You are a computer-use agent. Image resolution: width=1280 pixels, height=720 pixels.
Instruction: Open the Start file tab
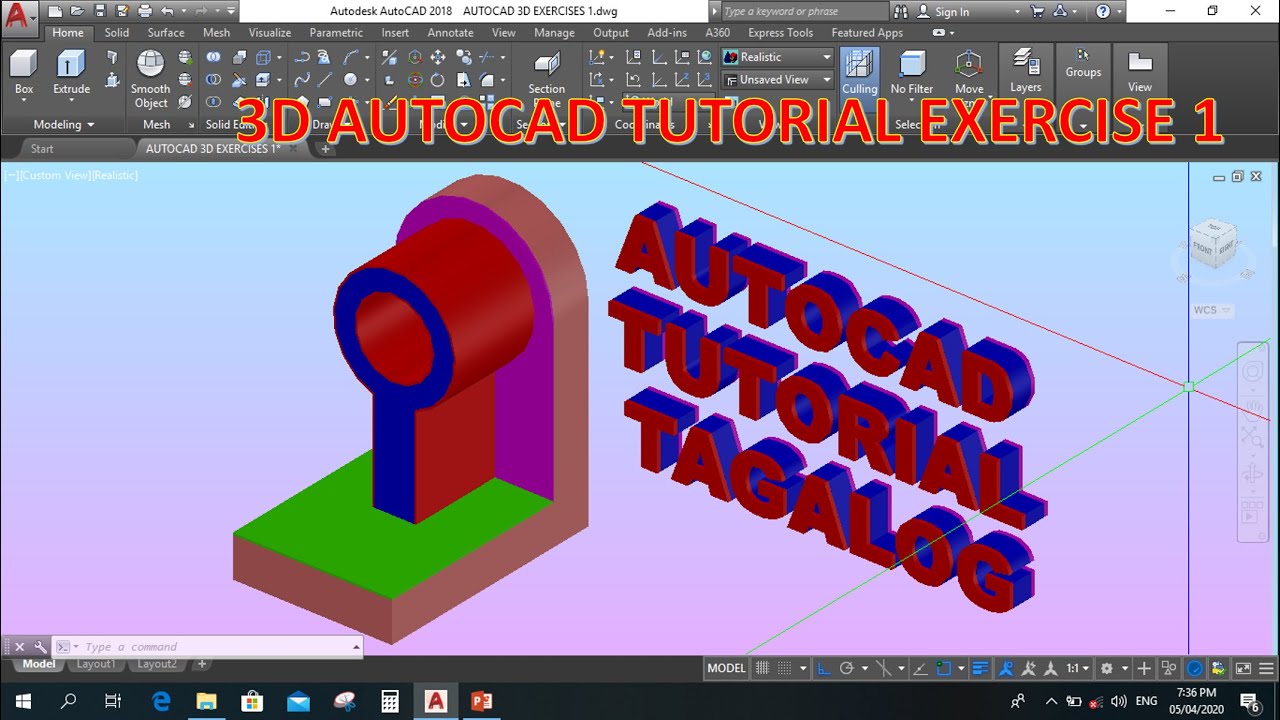tap(42, 148)
